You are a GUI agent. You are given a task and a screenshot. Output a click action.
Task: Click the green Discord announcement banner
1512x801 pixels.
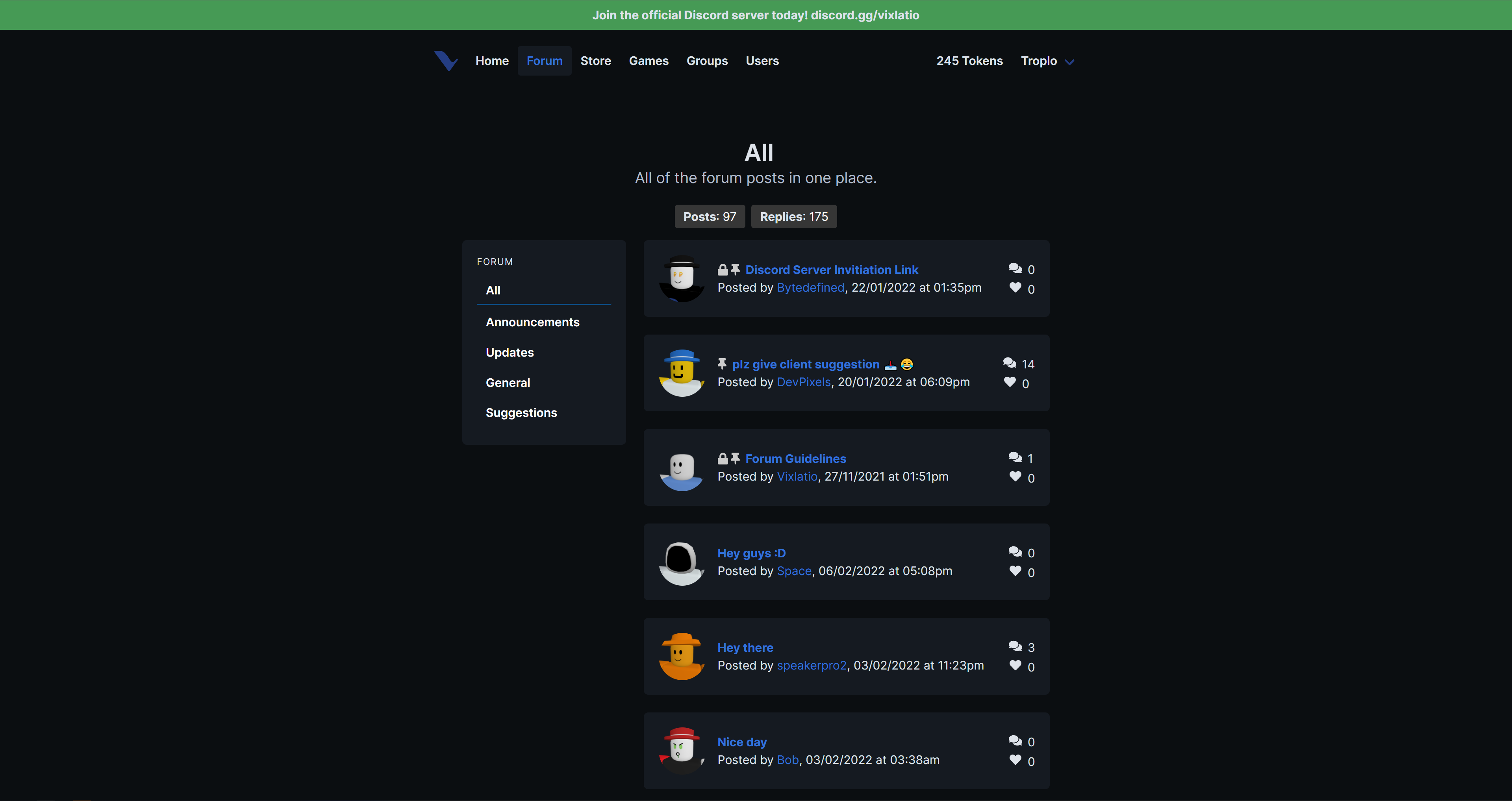(756, 15)
